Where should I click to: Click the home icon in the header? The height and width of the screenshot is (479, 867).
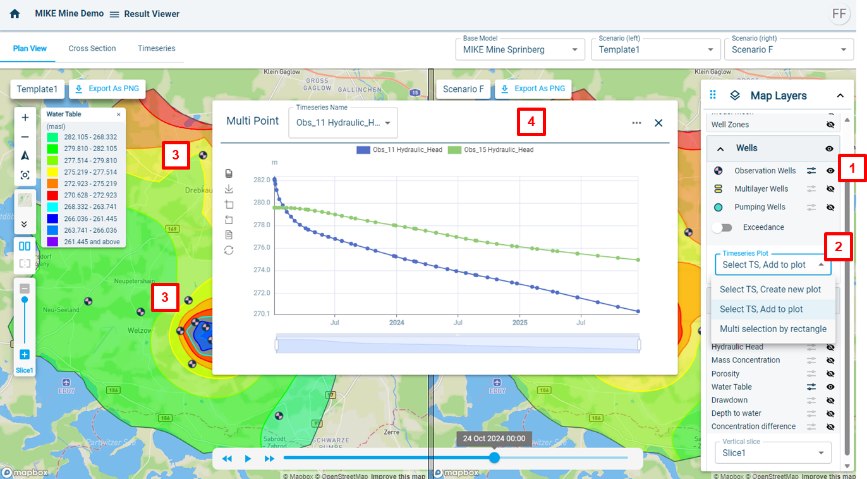click(15, 14)
